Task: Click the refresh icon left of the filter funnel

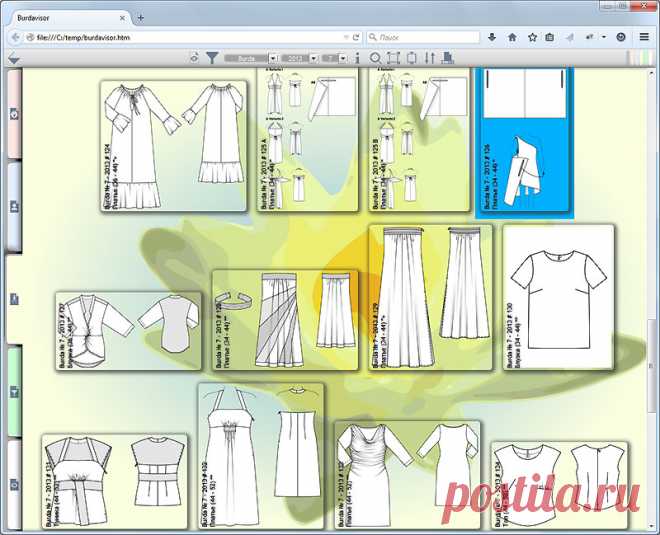Action: click(194, 58)
